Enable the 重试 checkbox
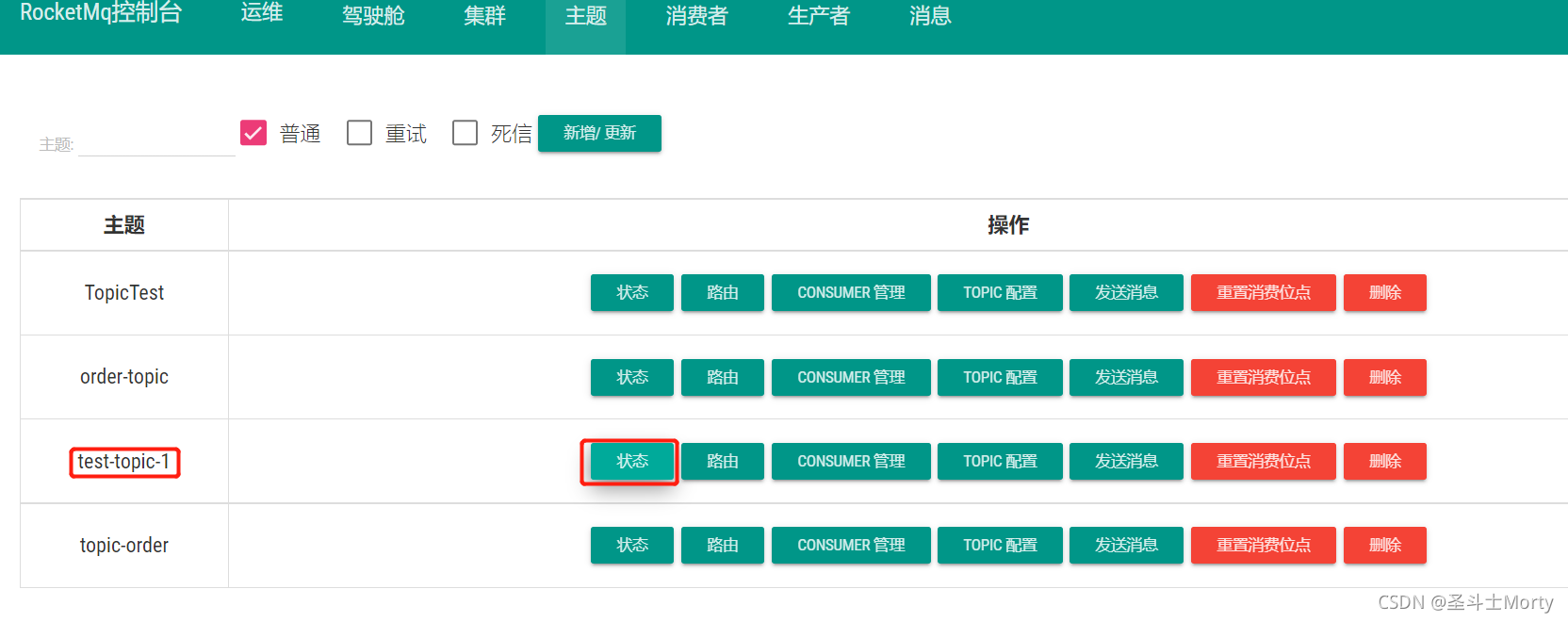The height and width of the screenshot is (622, 1568). tap(359, 133)
